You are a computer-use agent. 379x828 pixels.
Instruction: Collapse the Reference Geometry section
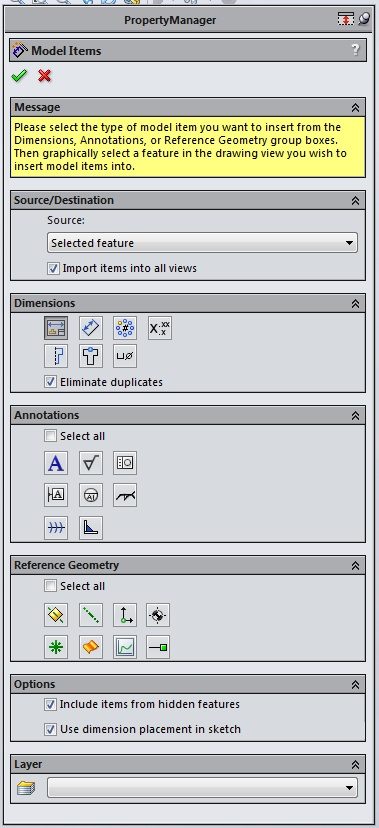(355, 565)
